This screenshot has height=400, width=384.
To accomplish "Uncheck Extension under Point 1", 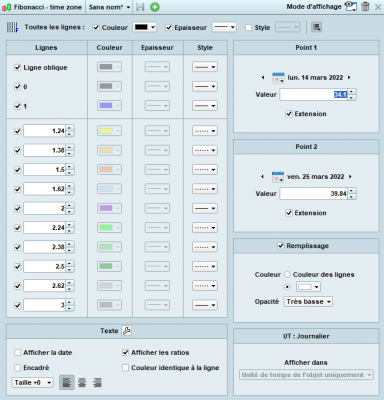I will click(289, 114).
